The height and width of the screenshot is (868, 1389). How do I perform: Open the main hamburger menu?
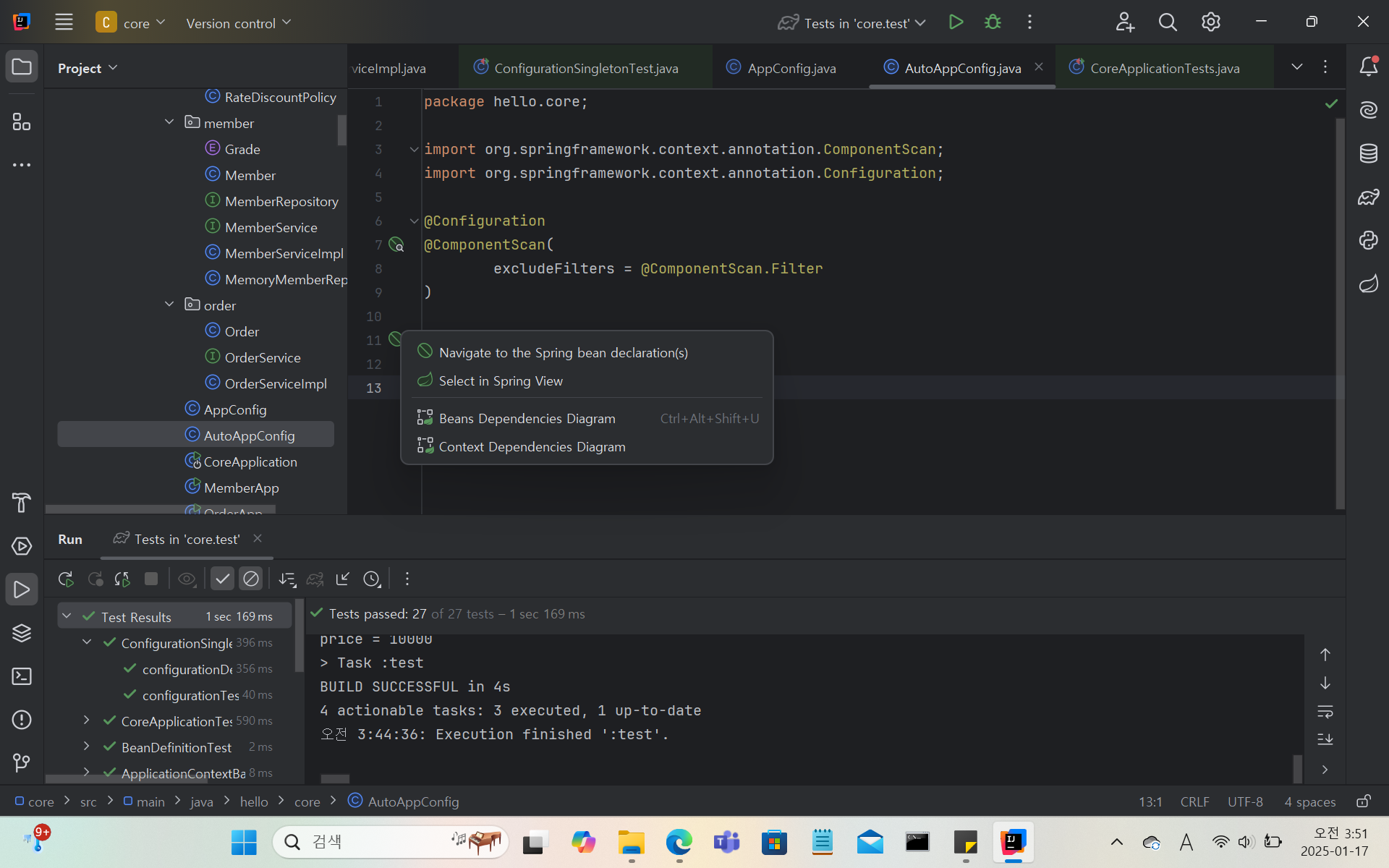[64, 22]
